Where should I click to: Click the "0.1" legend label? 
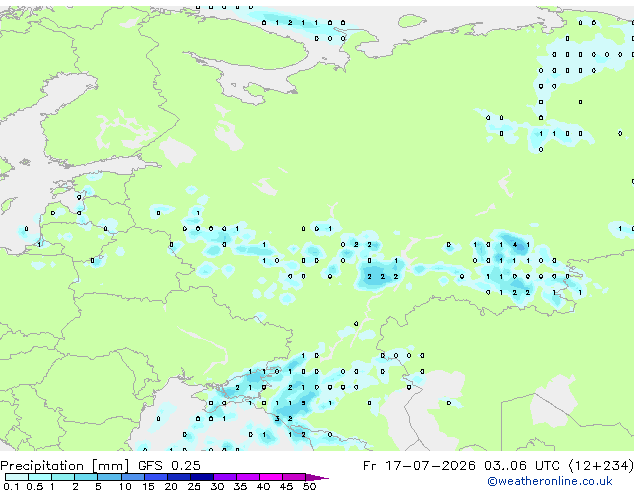click(11, 486)
